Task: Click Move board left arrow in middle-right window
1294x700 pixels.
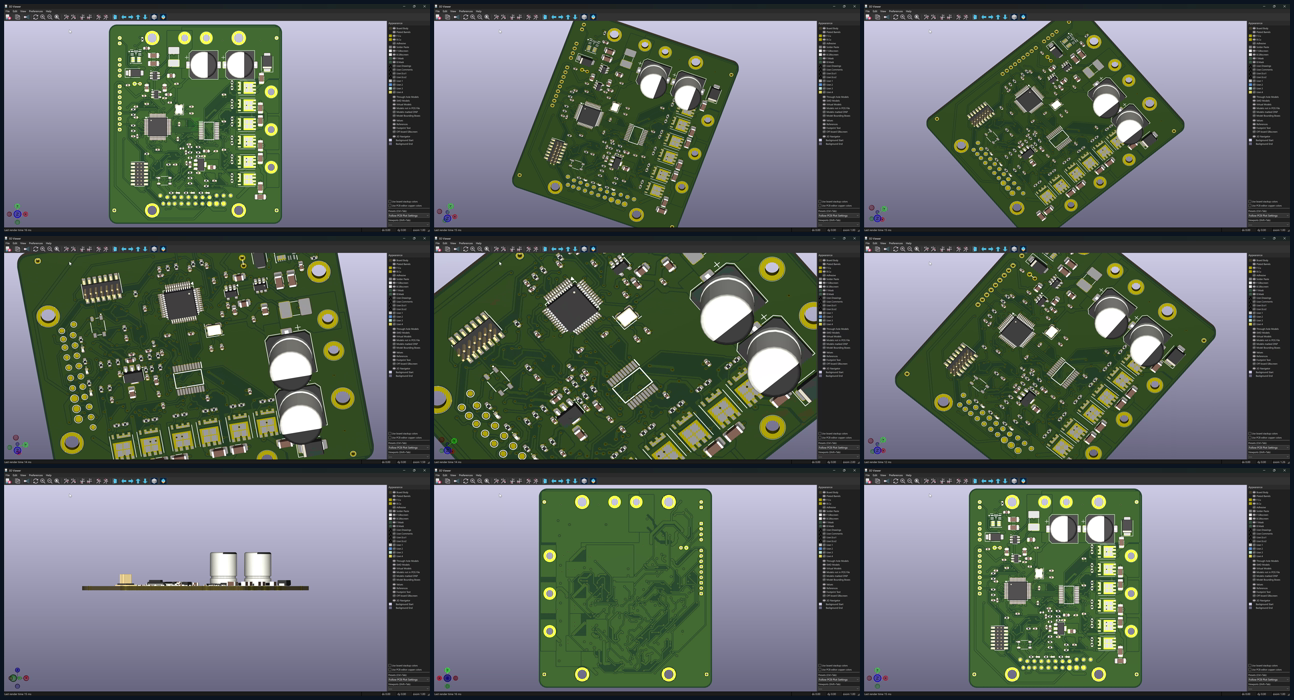Action: tap(983, 249)
